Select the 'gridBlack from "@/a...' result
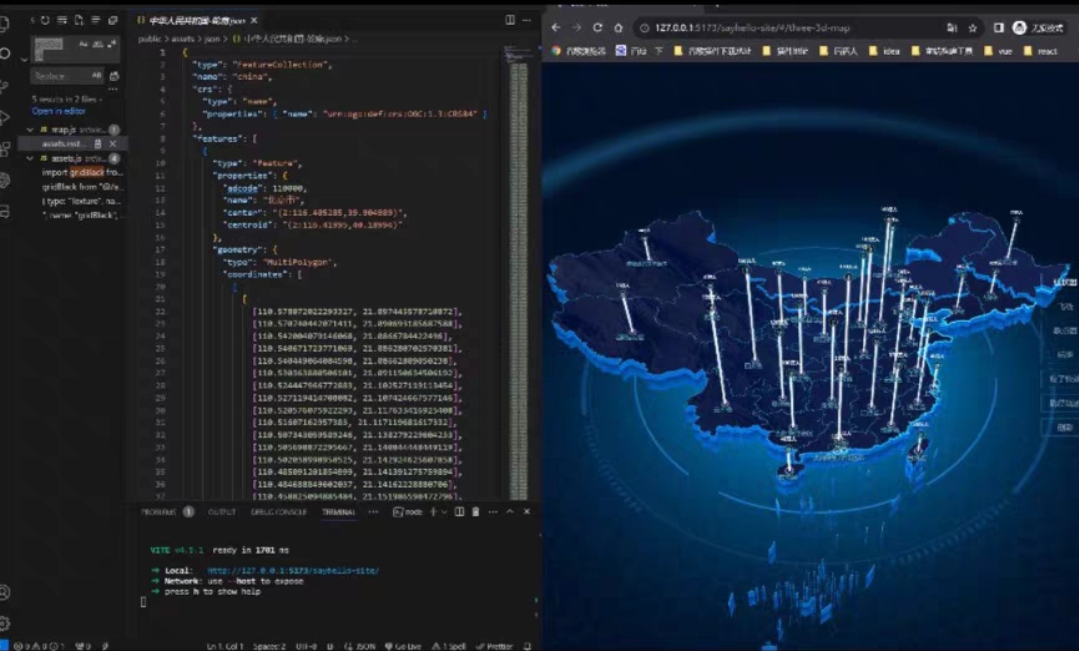Image resolution: width=1079 pixels, height=651 pixels. point(81,187)
